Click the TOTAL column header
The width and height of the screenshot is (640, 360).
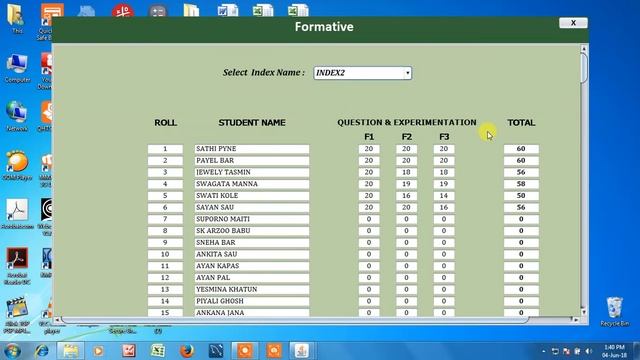[521, 122]
